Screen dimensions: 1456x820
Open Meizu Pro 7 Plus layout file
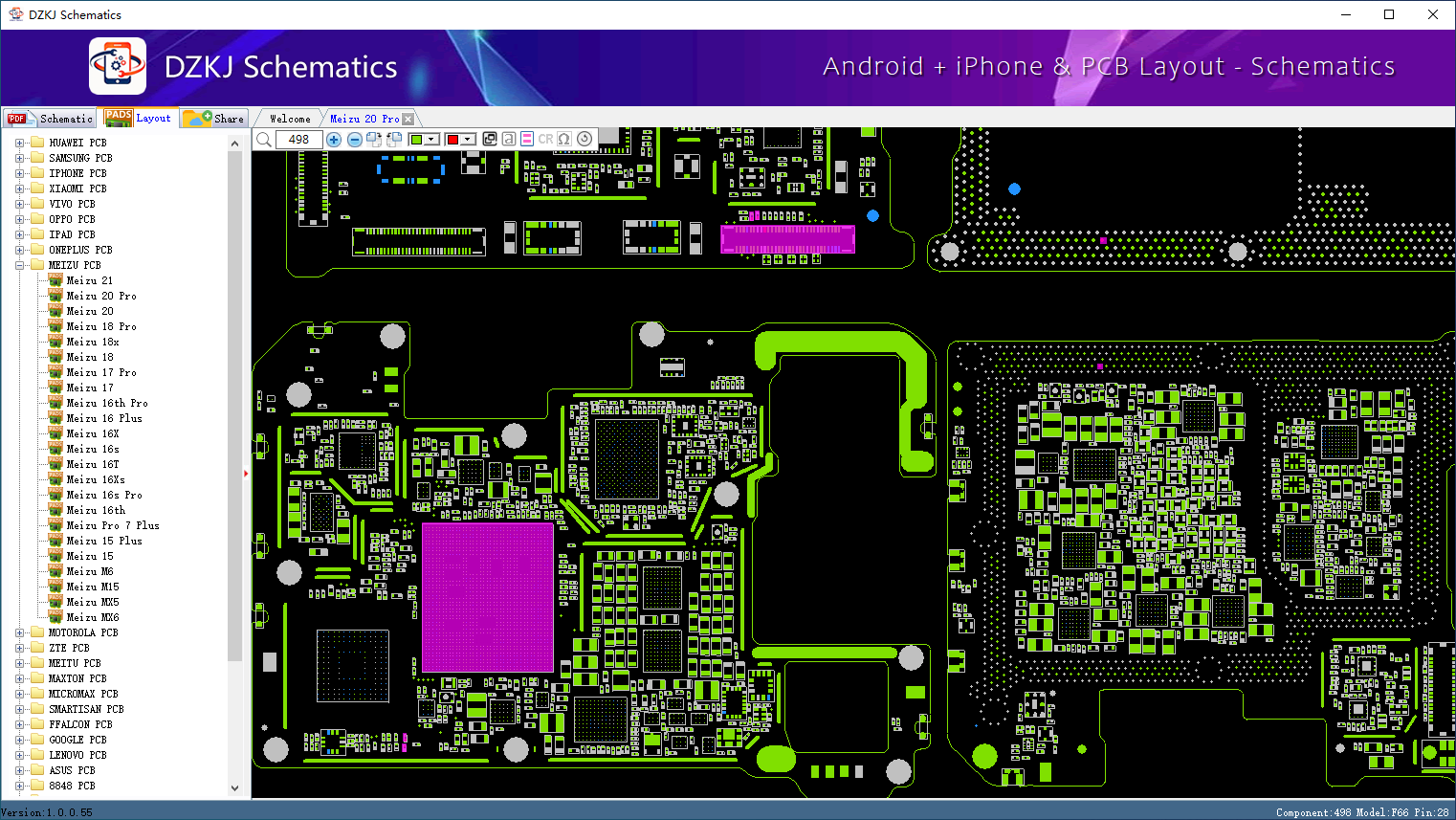coord(113,525)
